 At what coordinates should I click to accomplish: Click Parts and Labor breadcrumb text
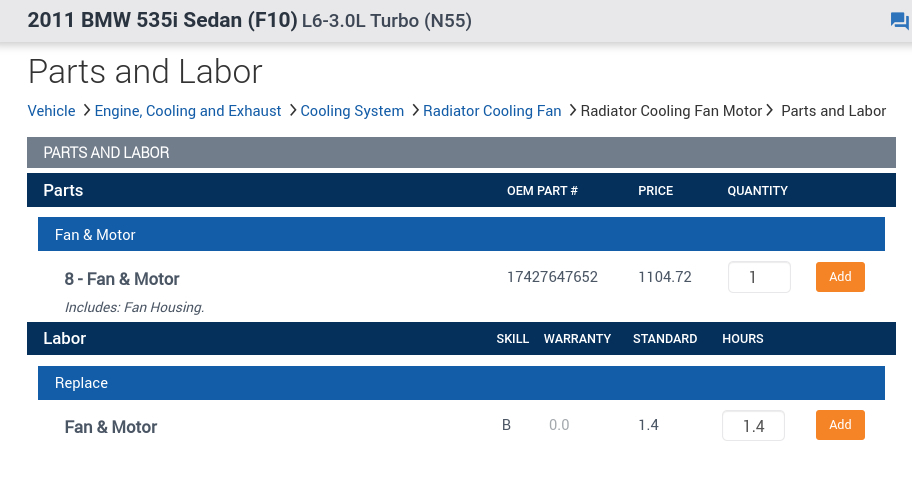833,111
